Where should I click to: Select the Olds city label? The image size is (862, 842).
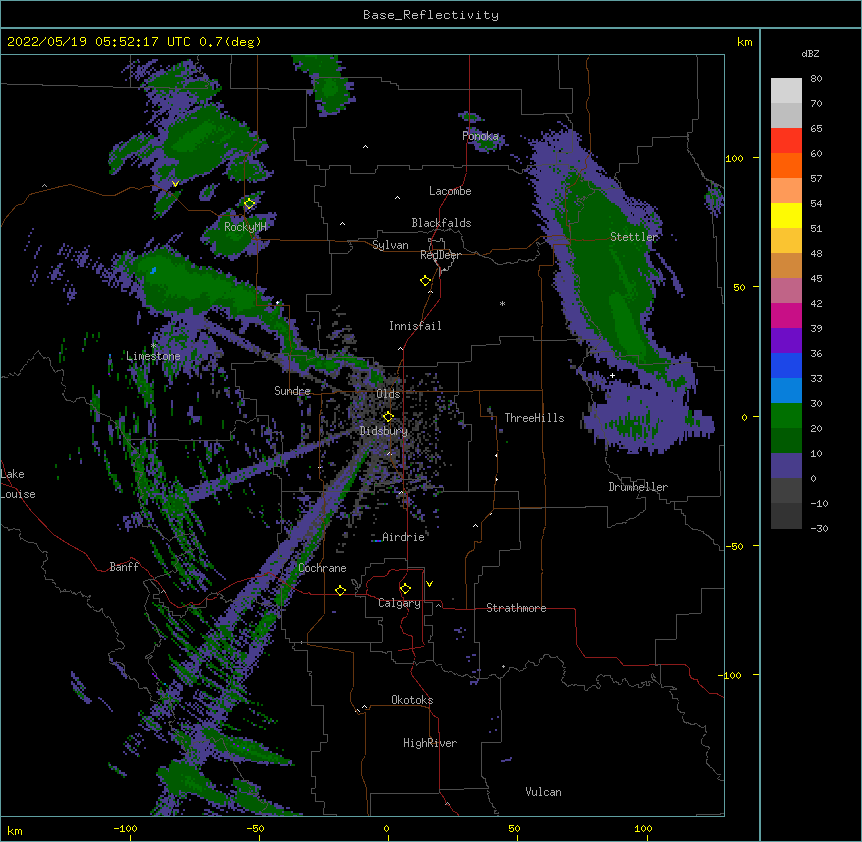(x=388, y=394)
